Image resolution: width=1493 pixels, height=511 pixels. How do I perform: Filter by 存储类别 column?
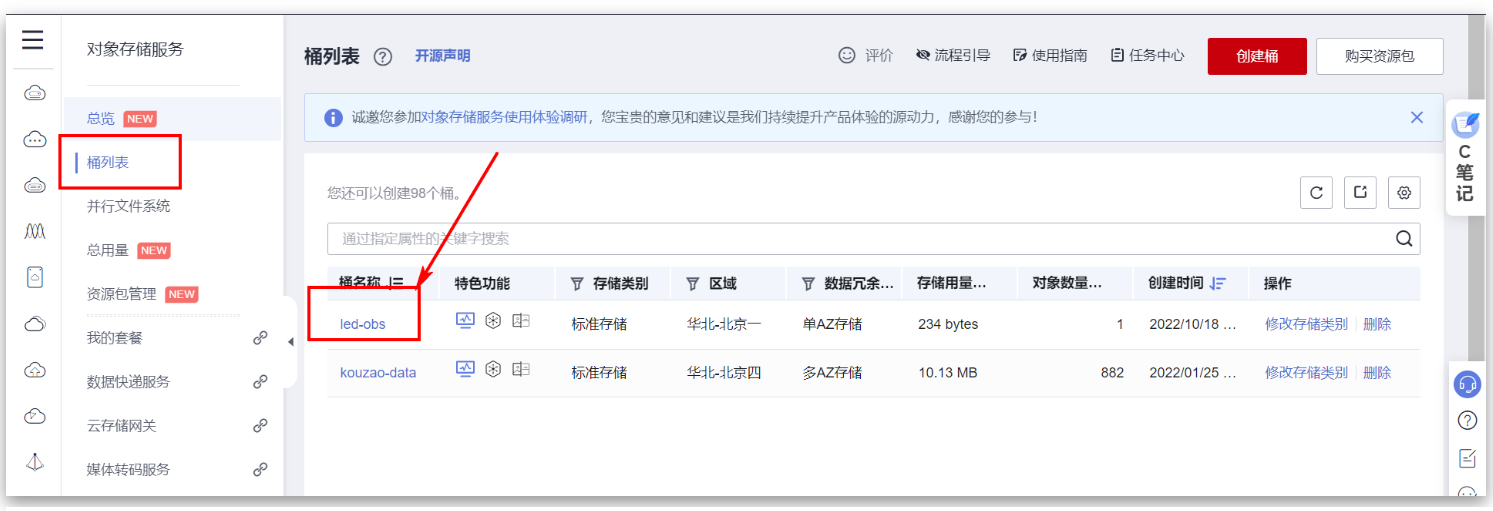coord(577,284)
